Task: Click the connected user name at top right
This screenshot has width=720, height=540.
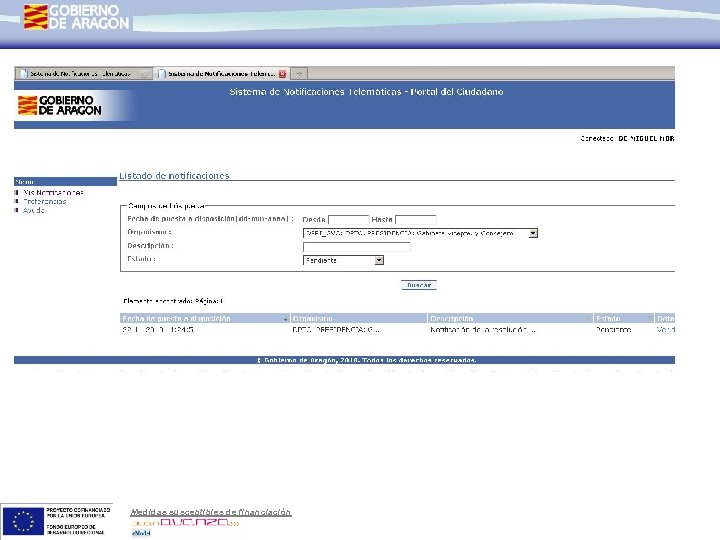Action: coord(646,138)
